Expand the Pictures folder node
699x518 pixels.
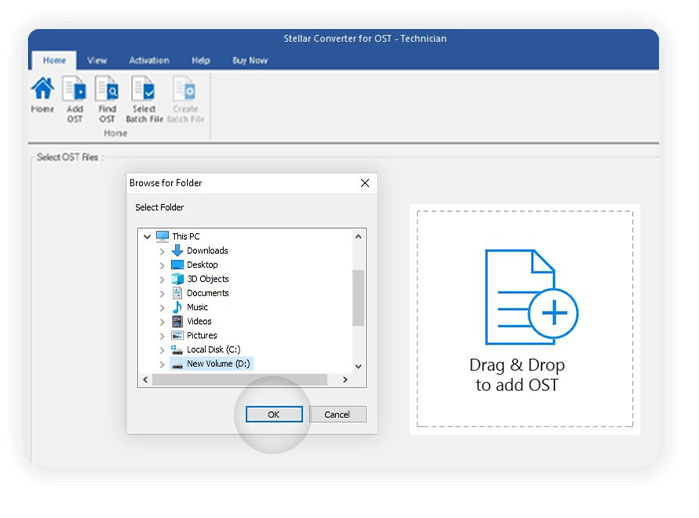click(x=162, y=336)
